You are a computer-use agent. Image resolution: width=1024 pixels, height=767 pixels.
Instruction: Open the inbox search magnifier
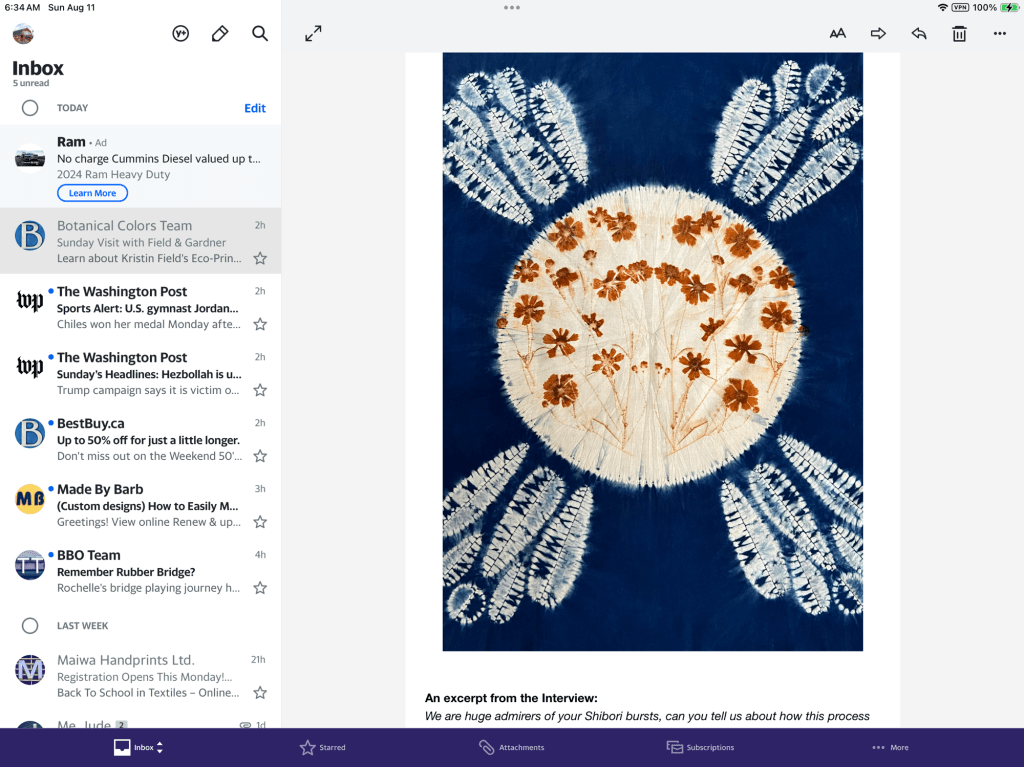coord(260,34)
